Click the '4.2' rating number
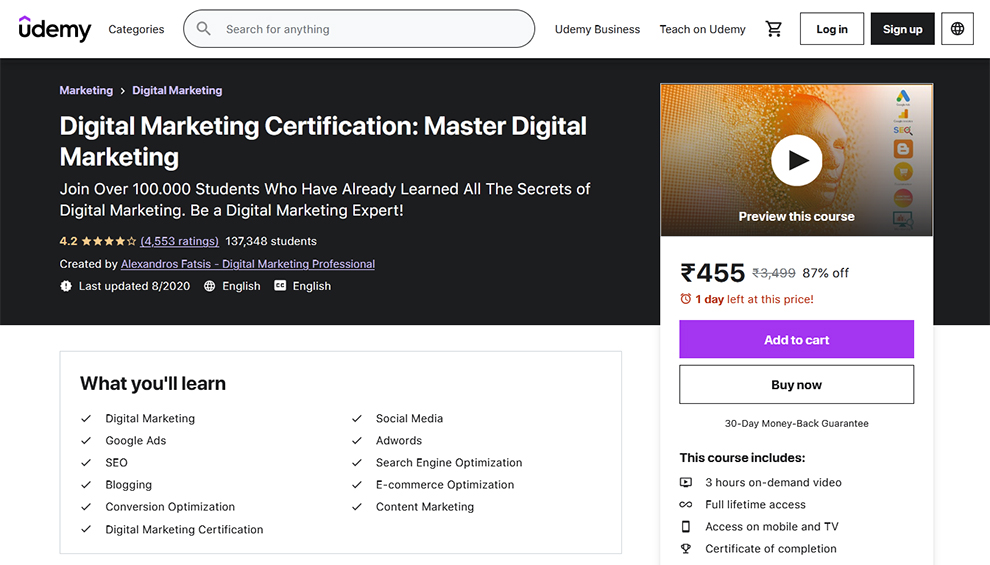Screen dimensions: 990x565 [68, 241]
